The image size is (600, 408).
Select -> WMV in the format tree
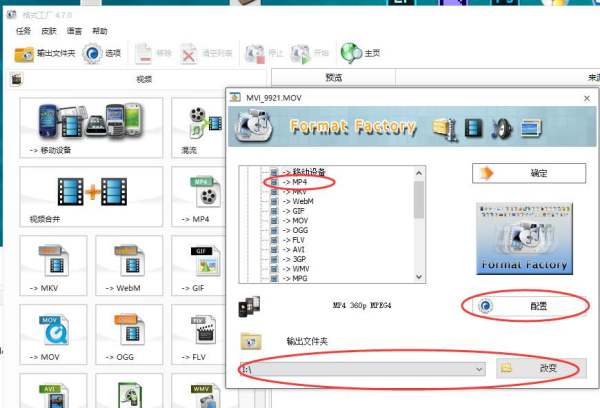(296, 269)
